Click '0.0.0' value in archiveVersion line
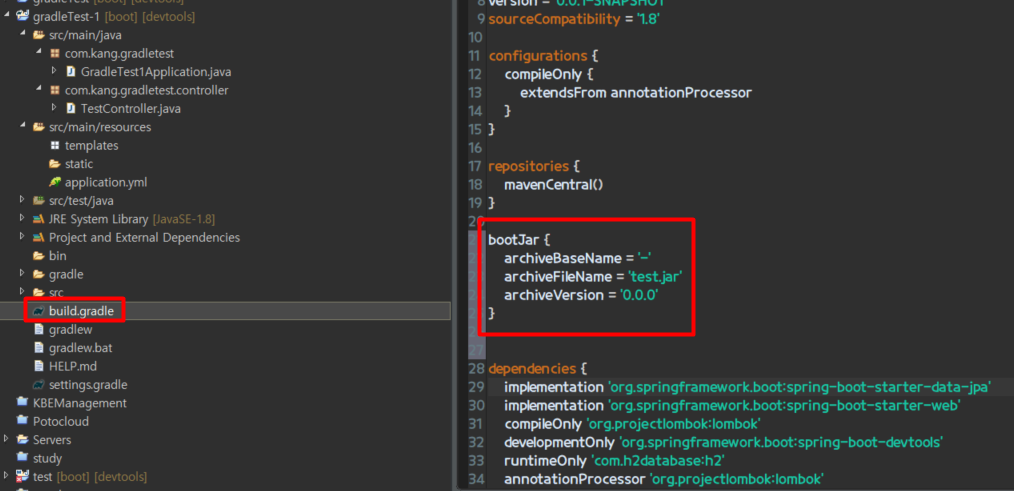Image resolution: width=1014 pixels, height=491 pixels. (639, 294)
